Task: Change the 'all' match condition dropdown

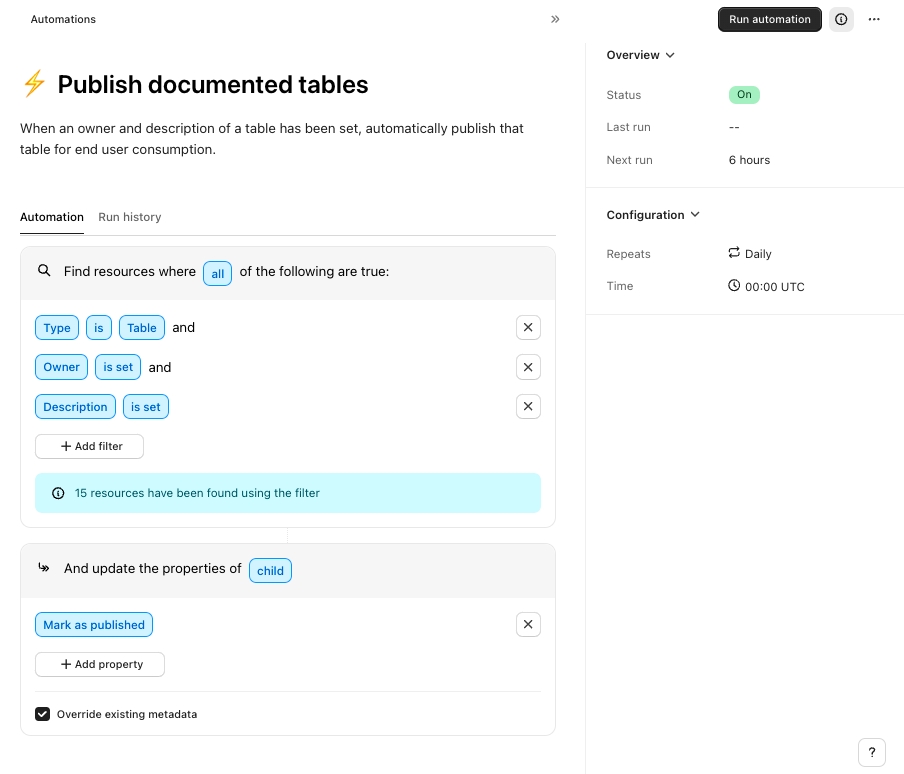Action: click(217, 273)
